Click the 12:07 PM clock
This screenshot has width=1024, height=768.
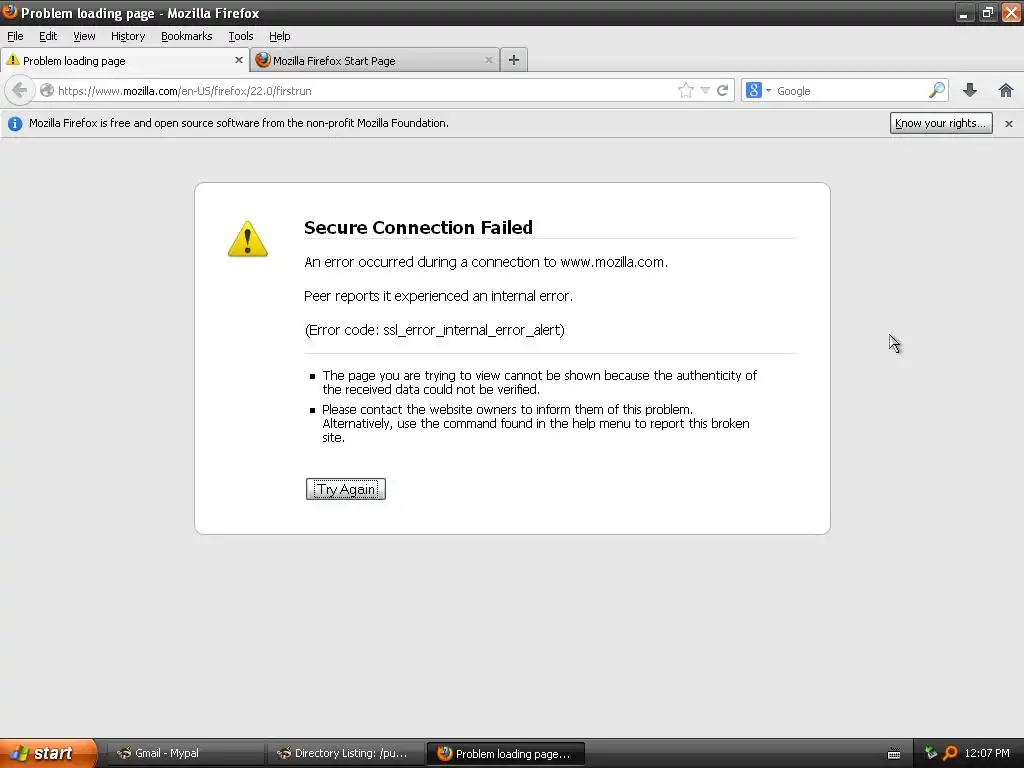[x=987, y=753]
